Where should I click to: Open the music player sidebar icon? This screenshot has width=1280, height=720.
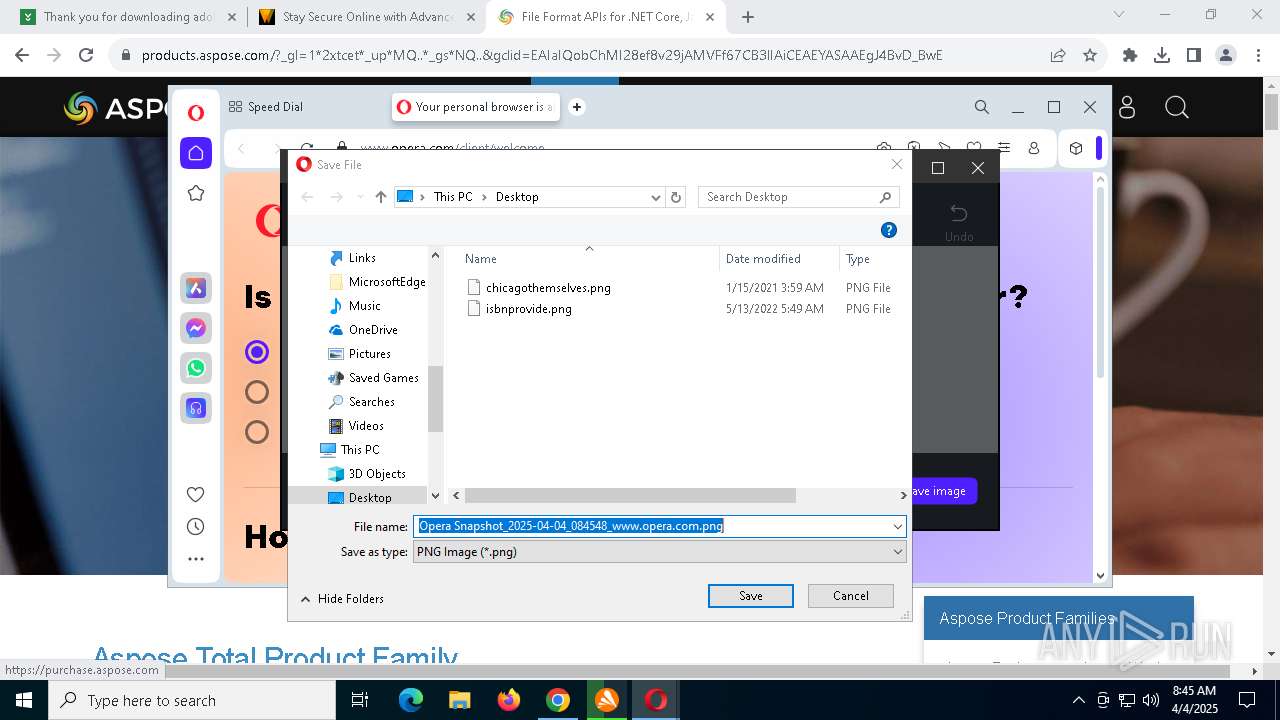pos(196,408)
